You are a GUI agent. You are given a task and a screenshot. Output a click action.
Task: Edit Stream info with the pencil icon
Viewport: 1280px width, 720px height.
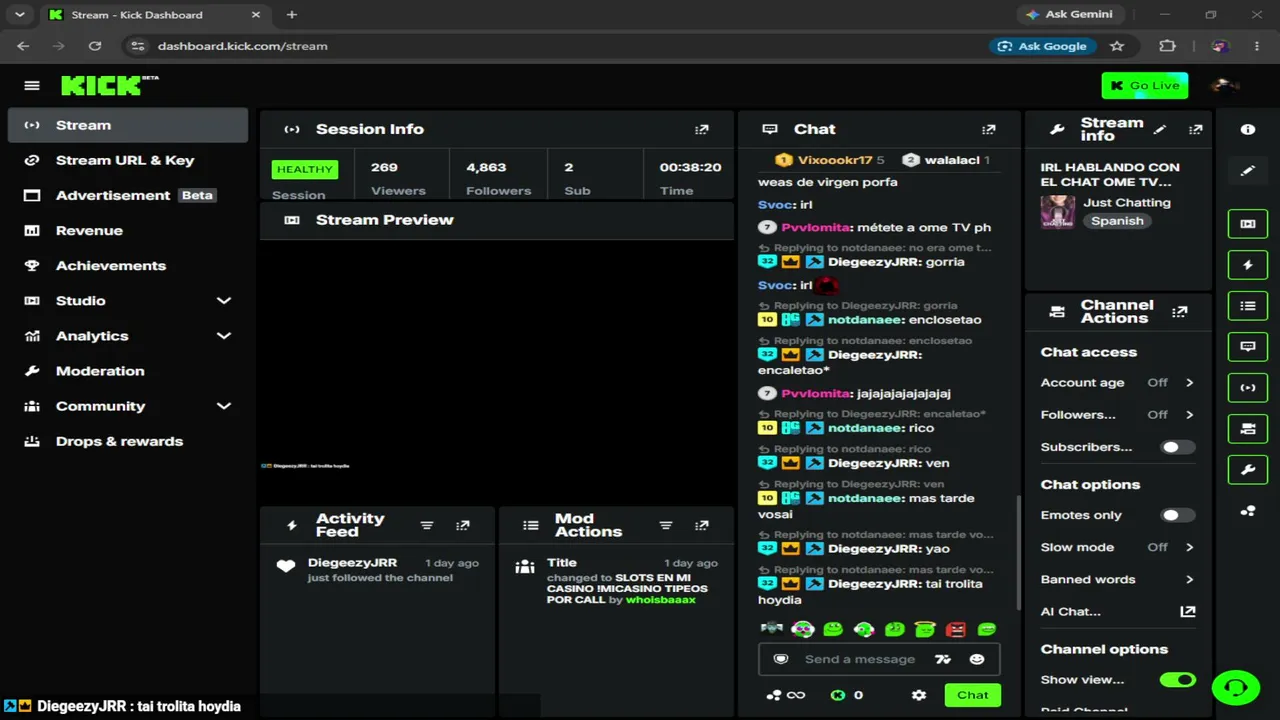pos(1160,129)
